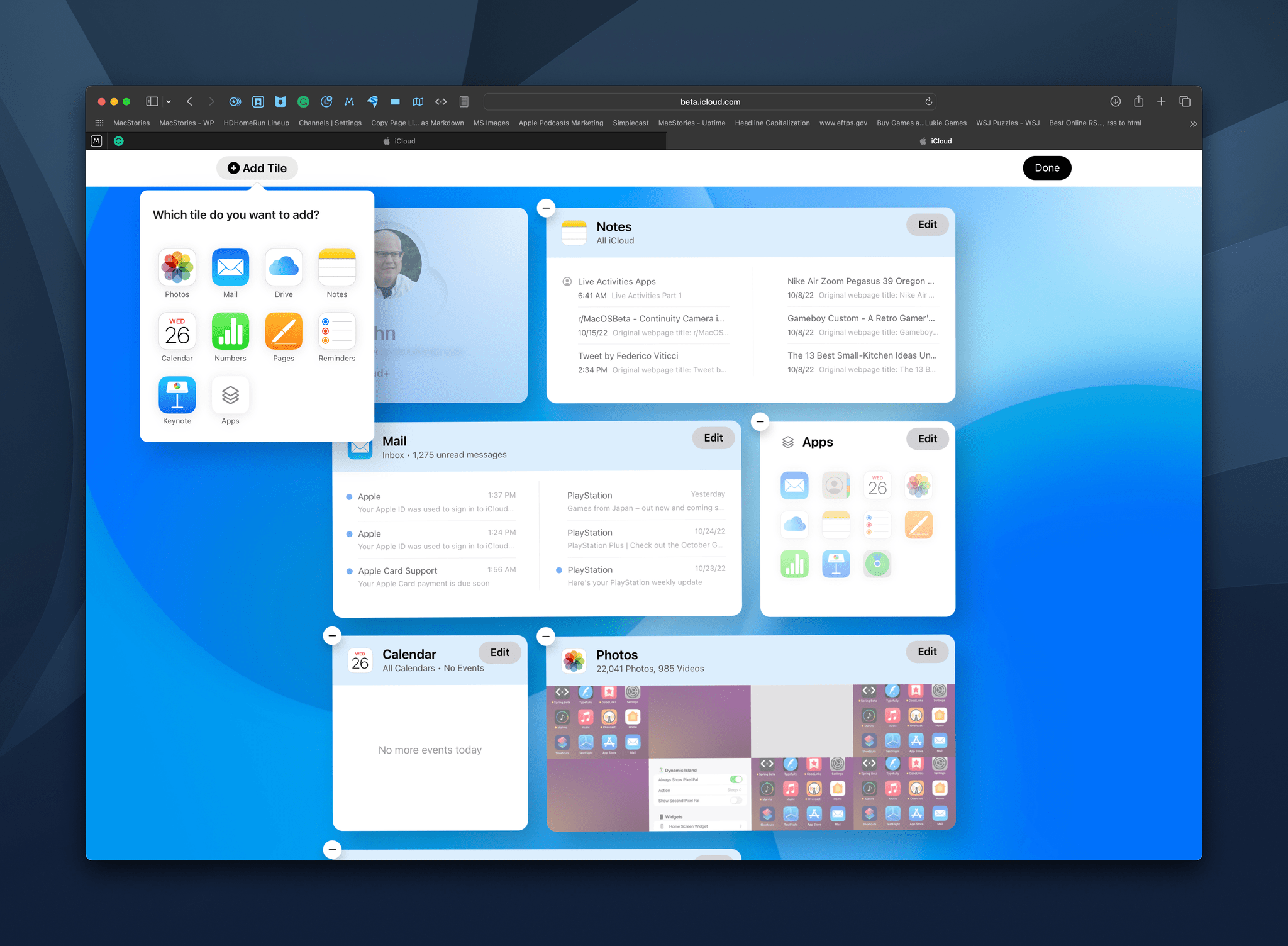Click Edit on the Apps tile
The image size is (1288, 946).
click(924, 440)
